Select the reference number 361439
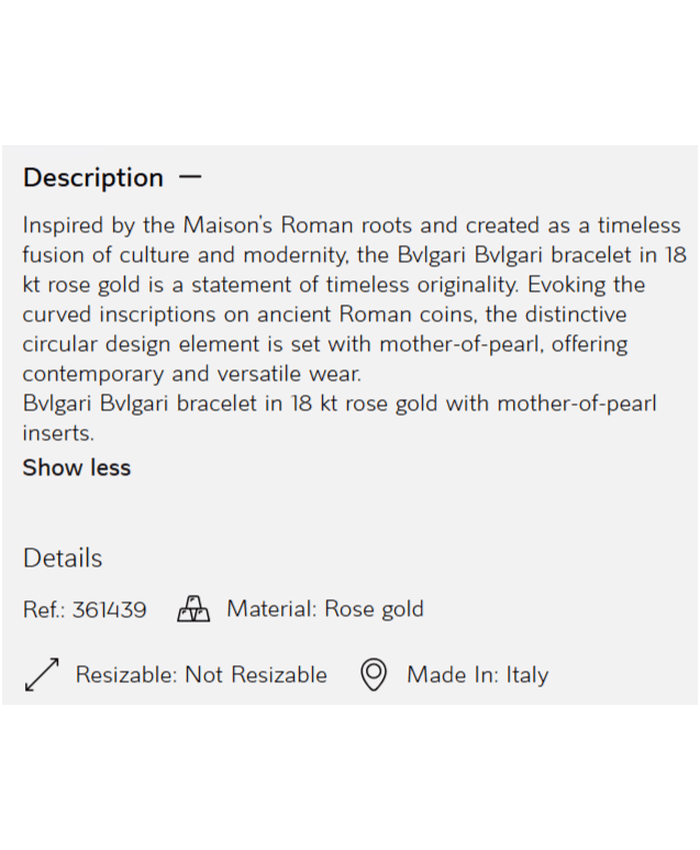The height and width of the screenshot is (850, 700). [x=109, y=610]
